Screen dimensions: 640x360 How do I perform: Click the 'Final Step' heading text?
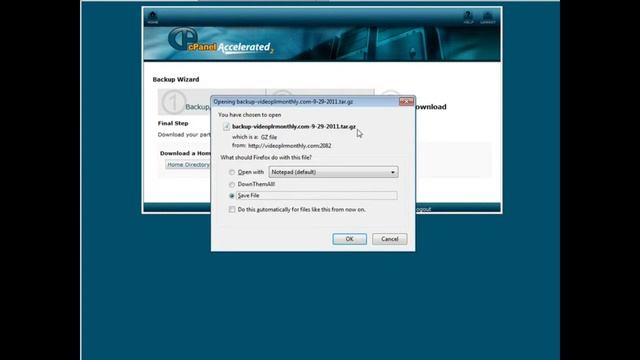pos(173,123)
